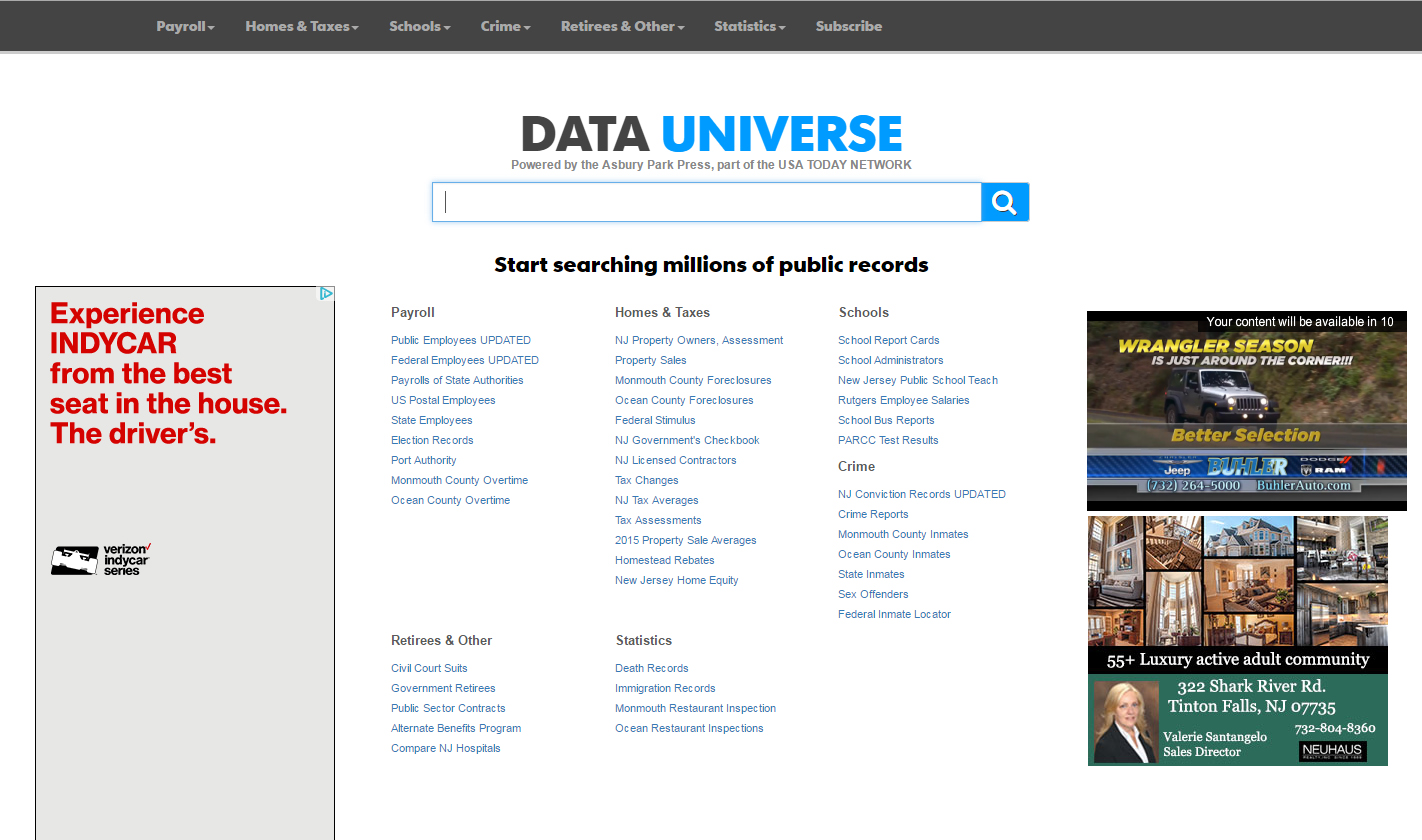This screenshot has height=840, width=1422.
Task: Open PARCC Test Results link
Action: point(888,440)
